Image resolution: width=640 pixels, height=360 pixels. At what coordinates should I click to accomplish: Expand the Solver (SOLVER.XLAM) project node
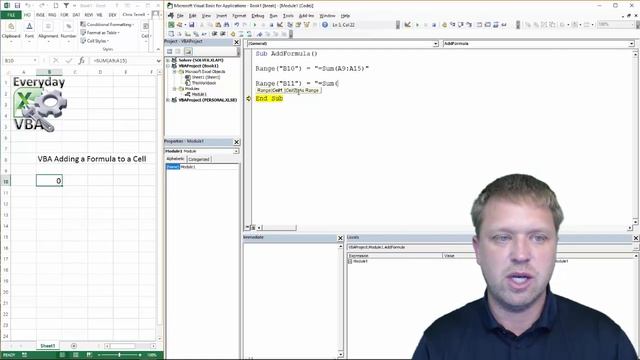coord(168,60)
